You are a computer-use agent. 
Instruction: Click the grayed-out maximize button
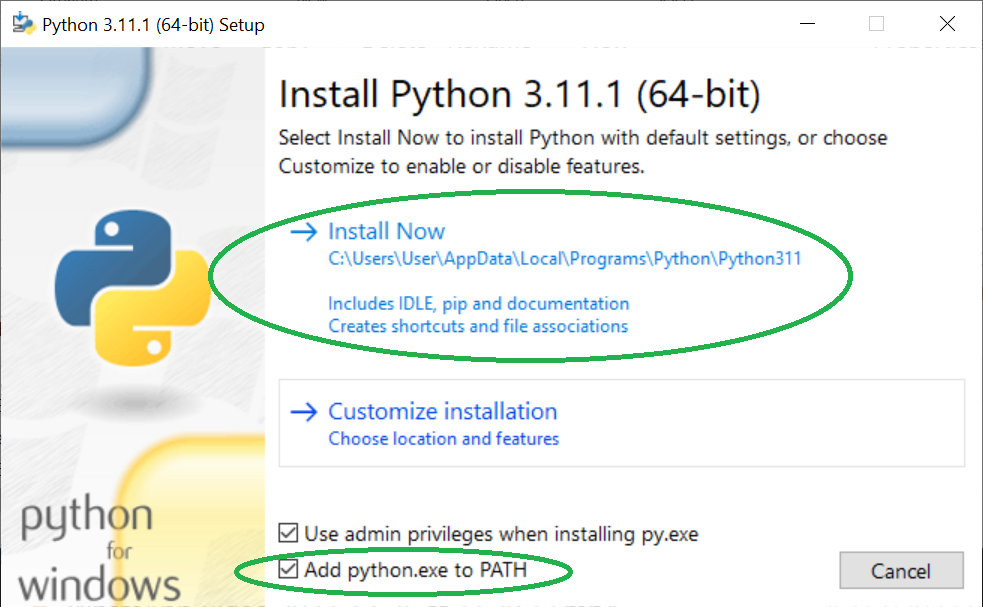pos(876,24)
